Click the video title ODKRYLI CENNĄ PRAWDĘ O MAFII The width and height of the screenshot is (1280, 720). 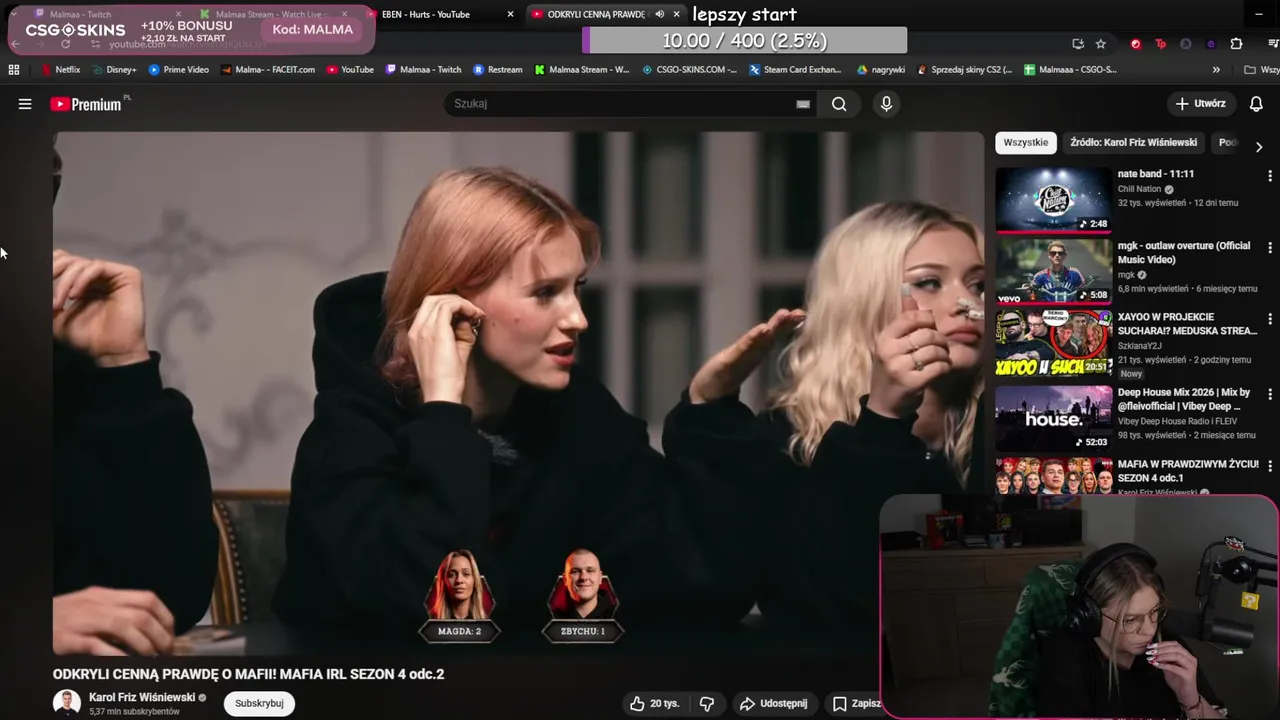point(248,674)
